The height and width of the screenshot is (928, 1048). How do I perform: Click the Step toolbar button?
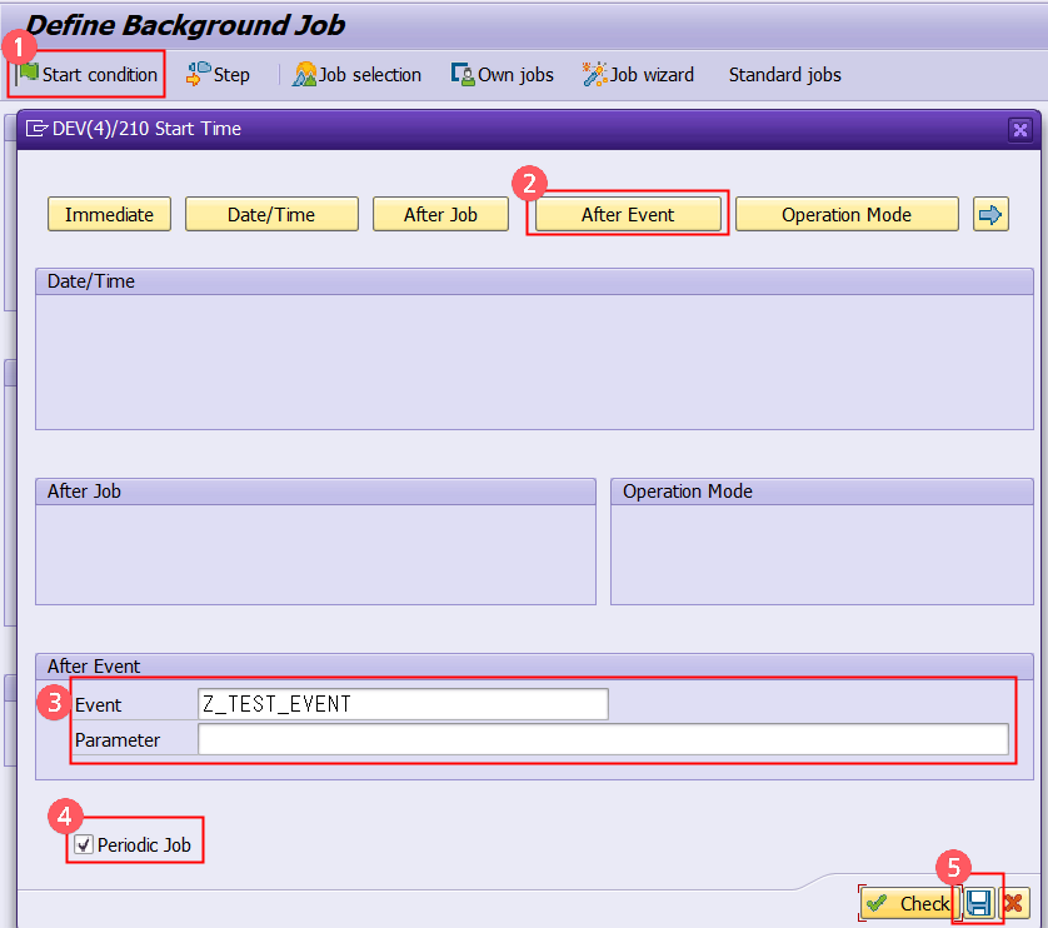coord(218,74)
